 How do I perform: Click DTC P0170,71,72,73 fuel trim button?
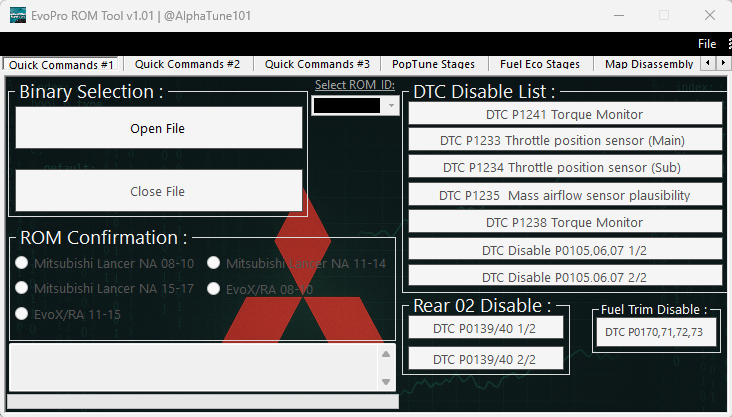[656, 332]
